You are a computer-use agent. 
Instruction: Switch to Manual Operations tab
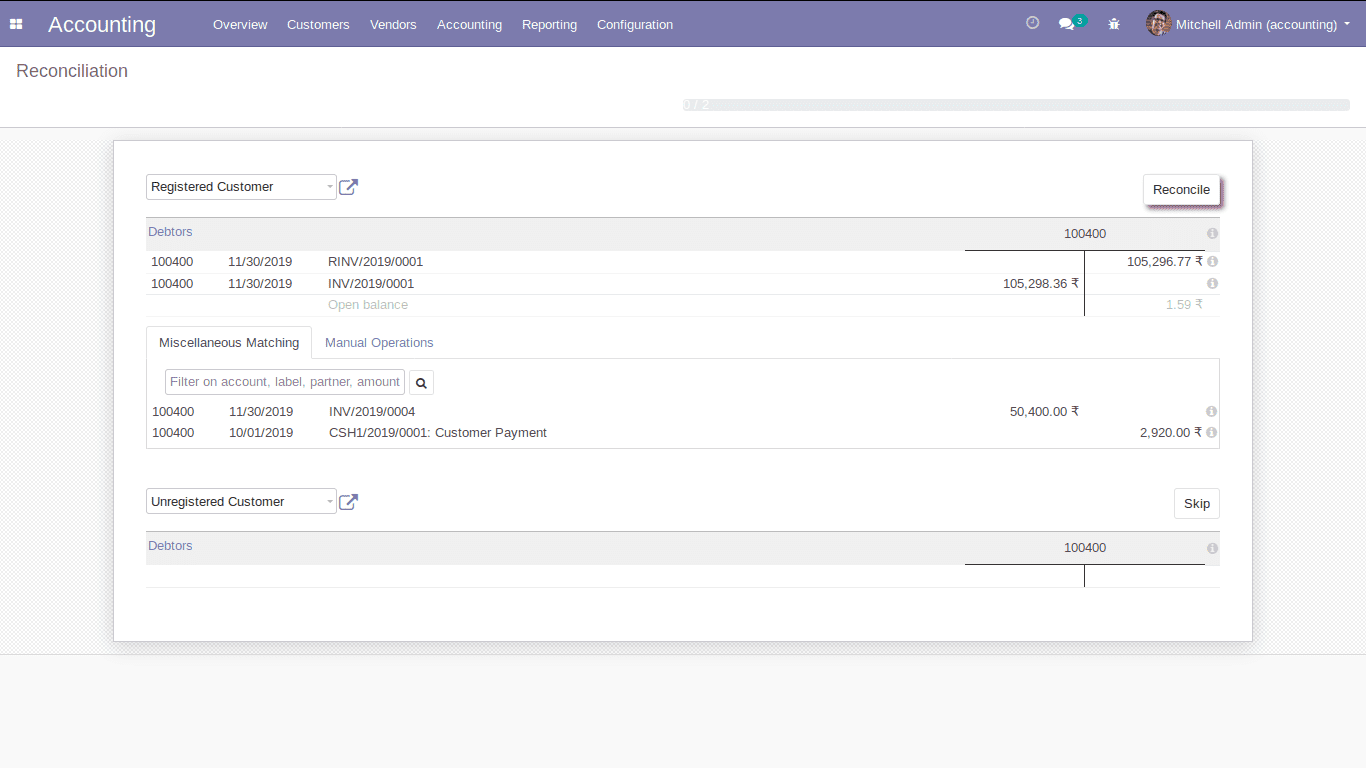point(379,343)
